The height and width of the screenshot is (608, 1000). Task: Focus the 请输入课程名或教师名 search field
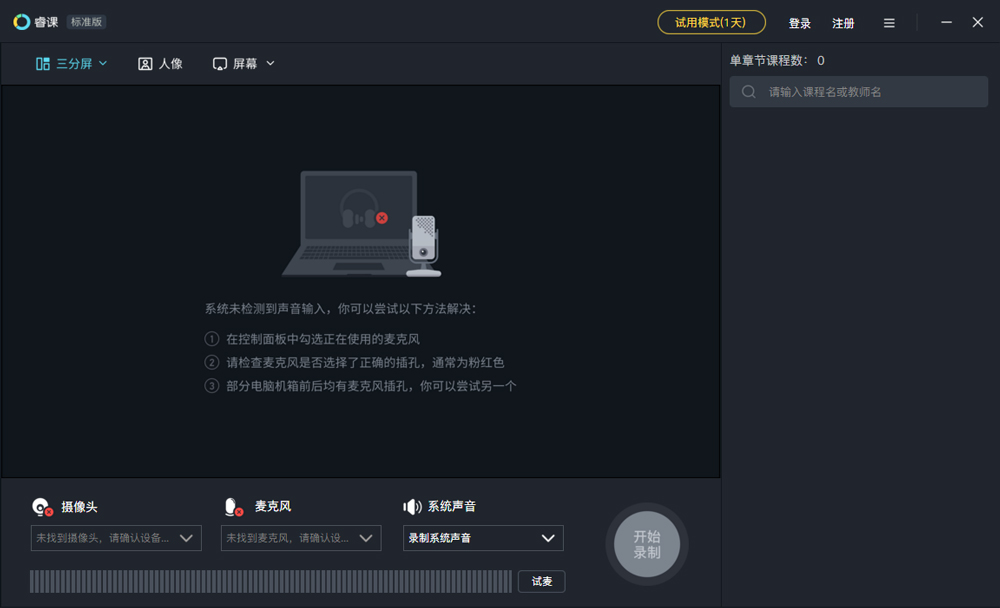click(x=858, y=92)
